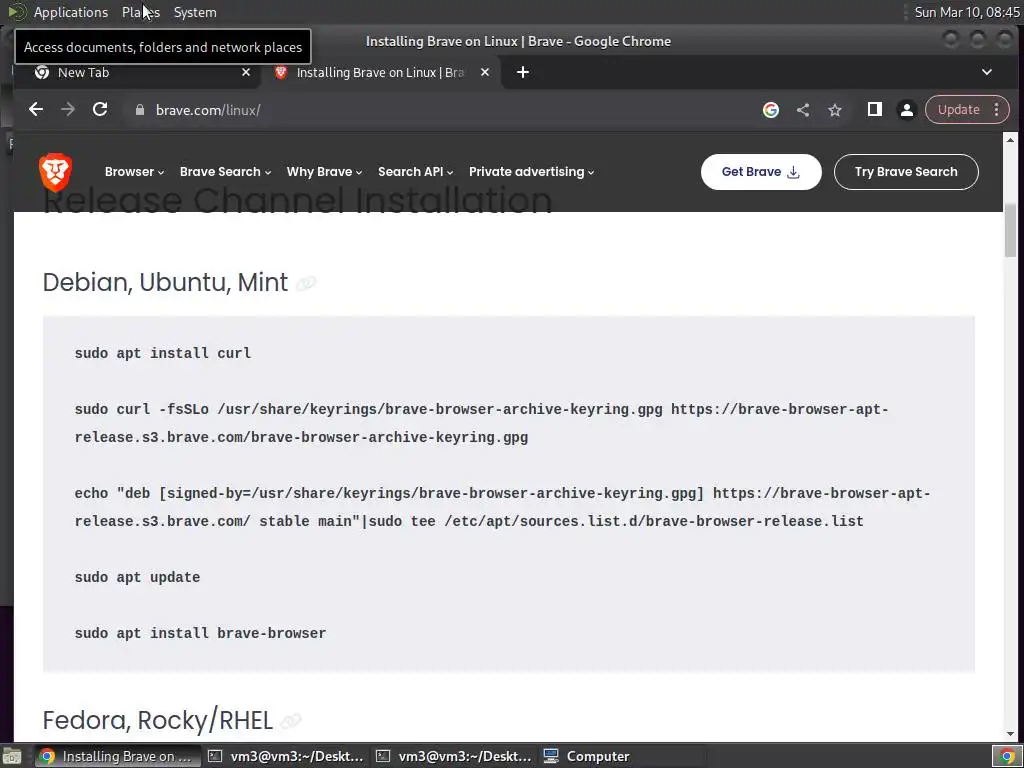Copy the Debian, Ubuntu, Mint anchor link
This screenshot has height=768, width=1024.
306,283
